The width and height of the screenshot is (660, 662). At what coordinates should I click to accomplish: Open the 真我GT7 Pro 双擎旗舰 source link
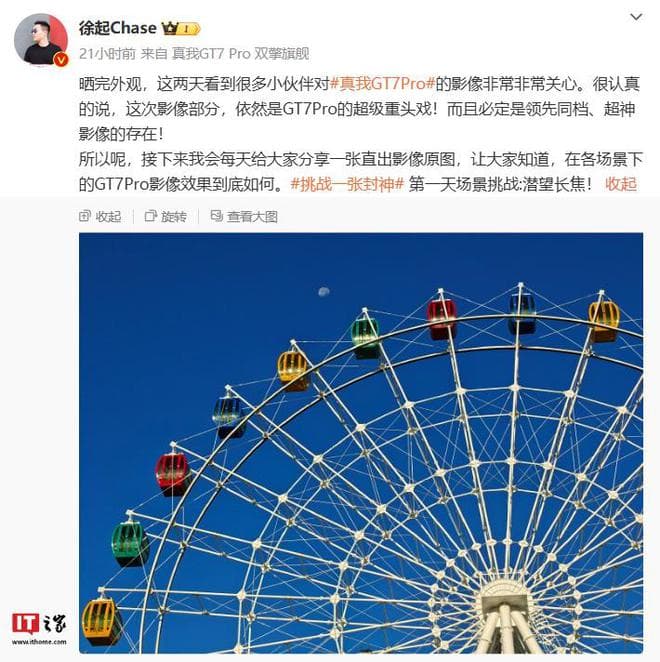[x=240, y=54]
